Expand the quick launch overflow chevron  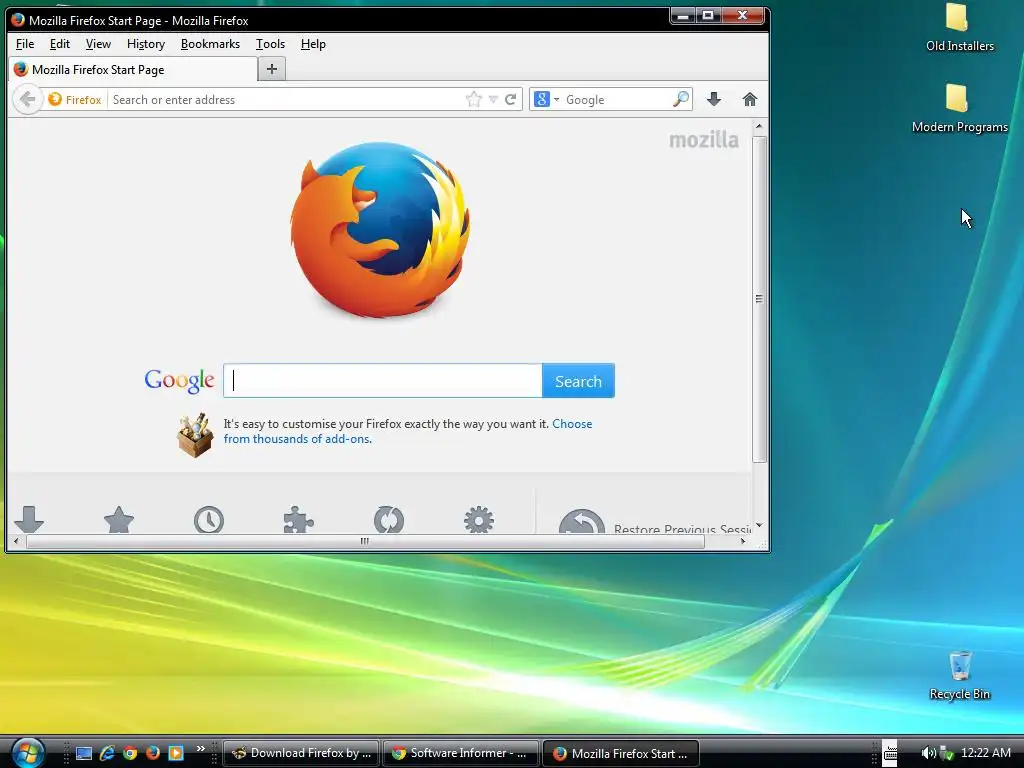coord(200,748)
